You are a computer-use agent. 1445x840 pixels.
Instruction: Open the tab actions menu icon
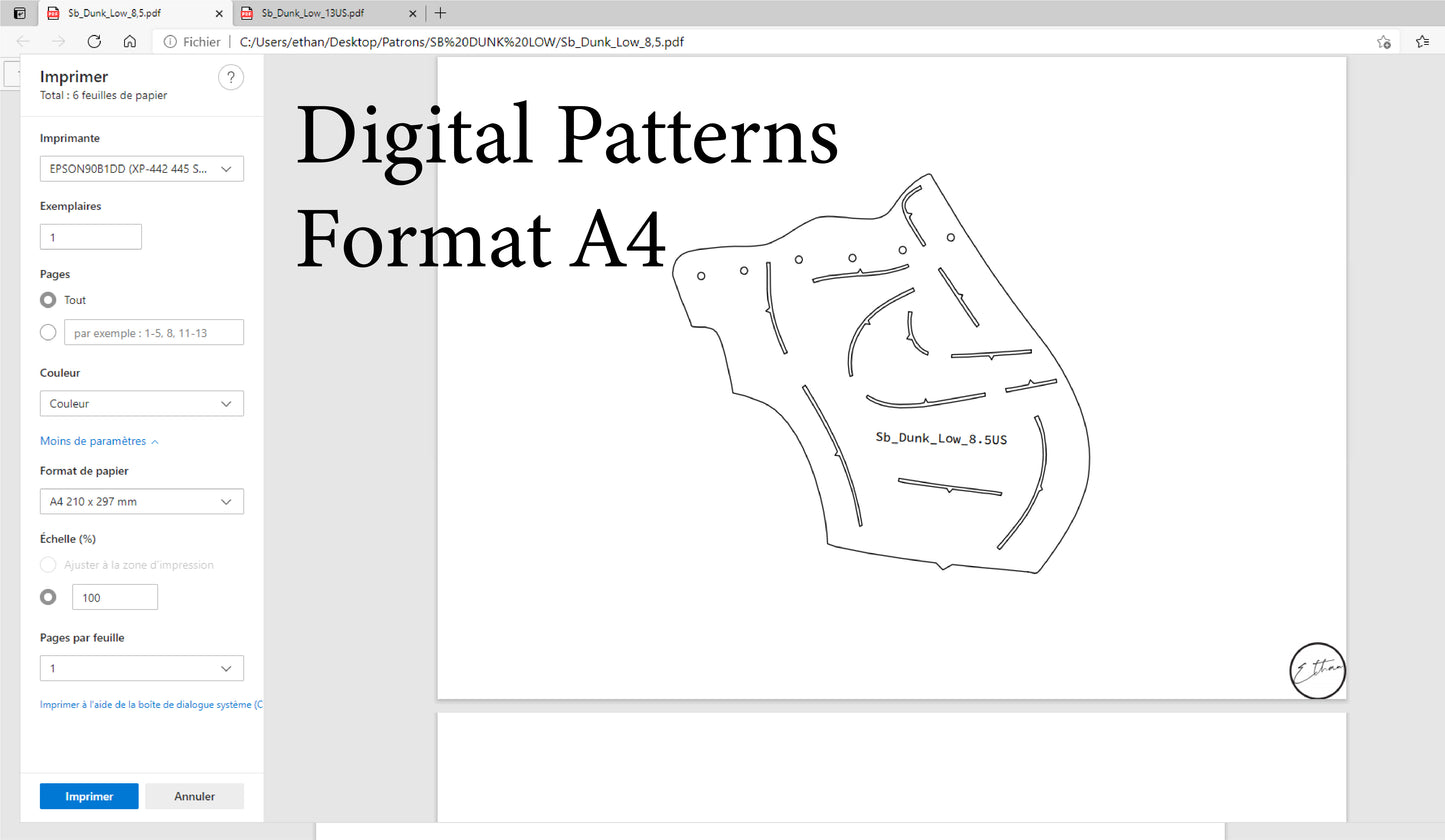19,13
